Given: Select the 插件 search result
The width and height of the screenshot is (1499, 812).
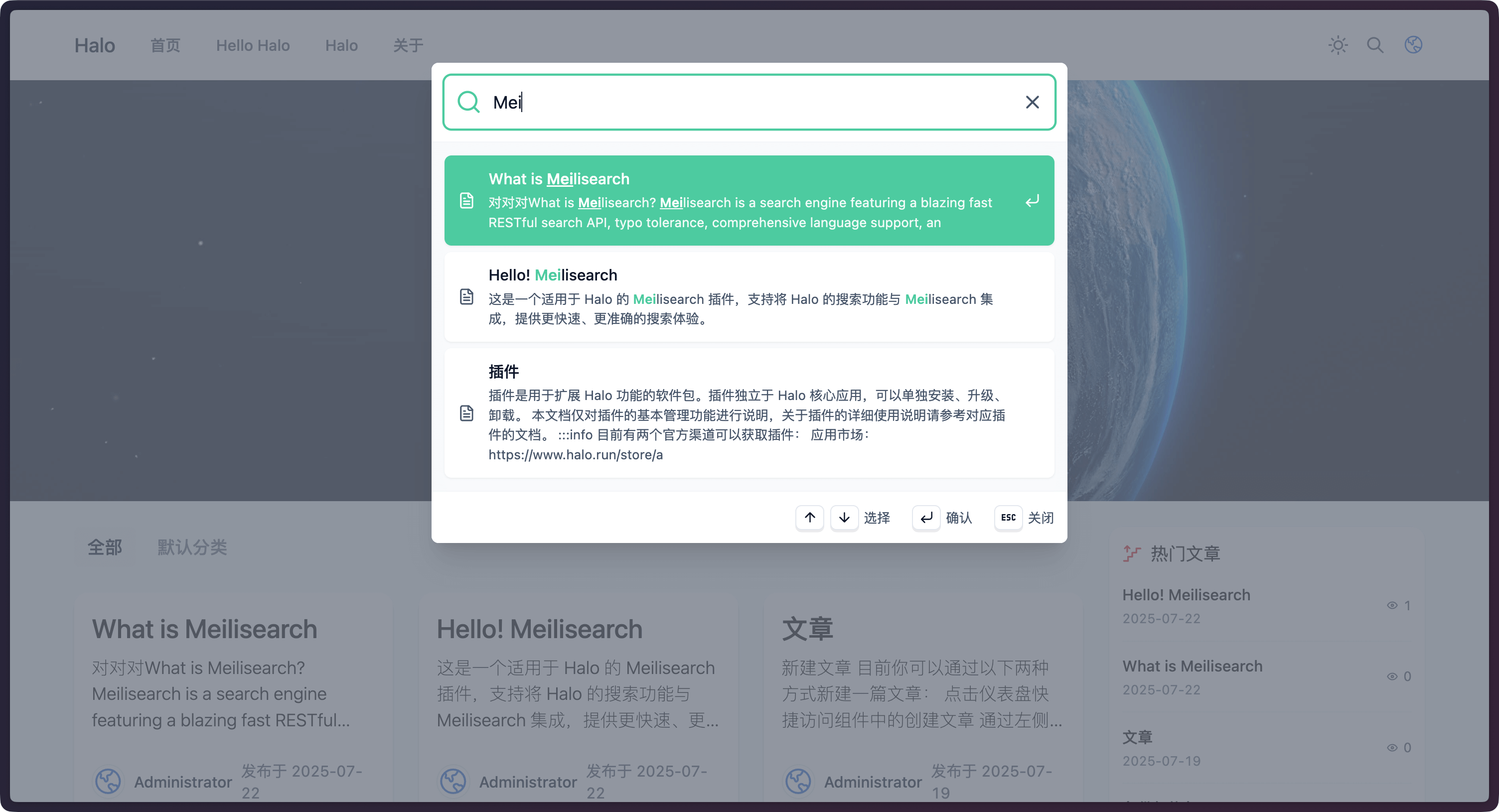Looking at the screenshot, I should (x=749, y=413).
